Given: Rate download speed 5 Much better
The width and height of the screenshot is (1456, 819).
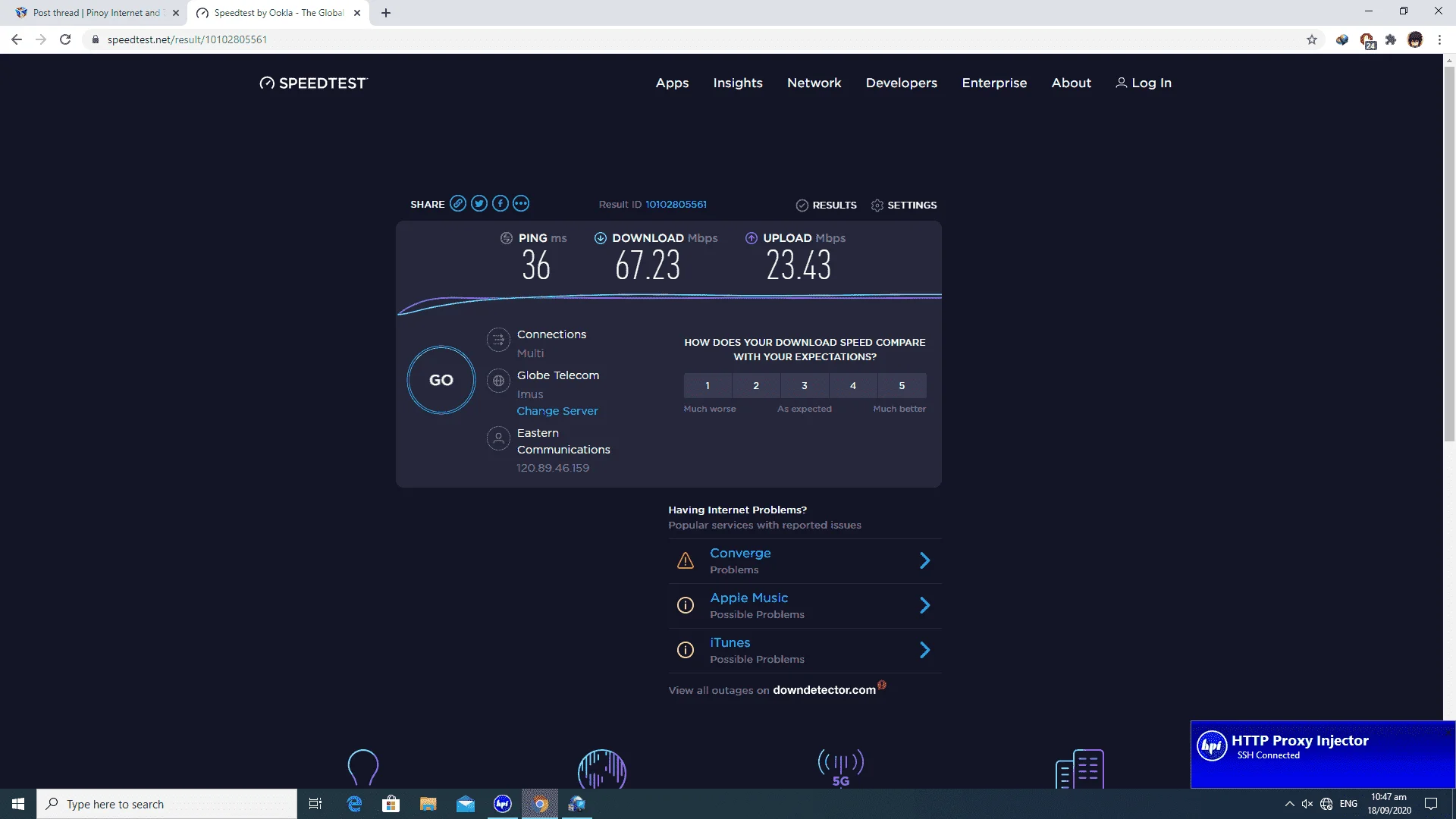Looking at the screenshot, I should (902, 385).
